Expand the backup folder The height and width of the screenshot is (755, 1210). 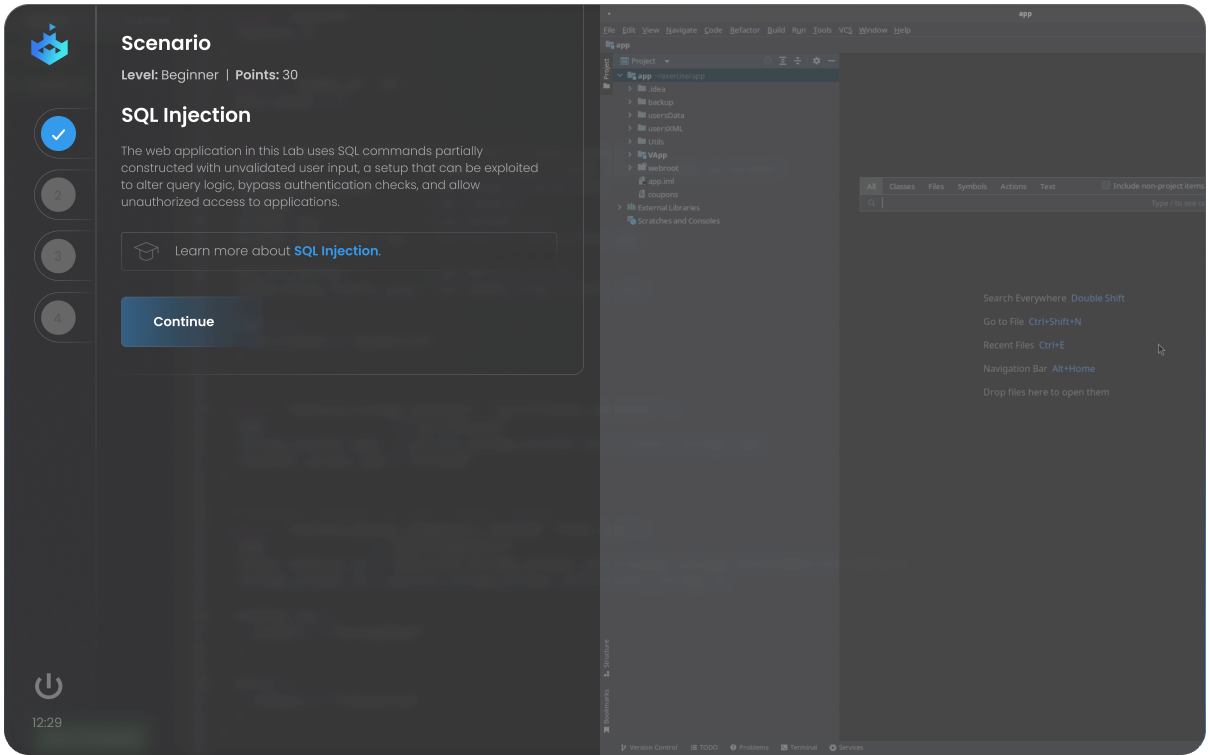click(630, 102)
